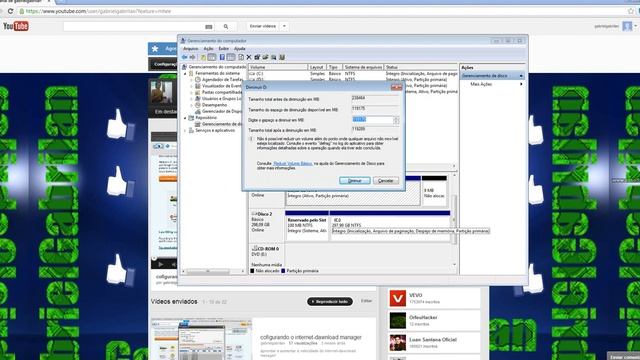
Task: Open the internet download manager video thumbnail
Action: tap(201, 340)
